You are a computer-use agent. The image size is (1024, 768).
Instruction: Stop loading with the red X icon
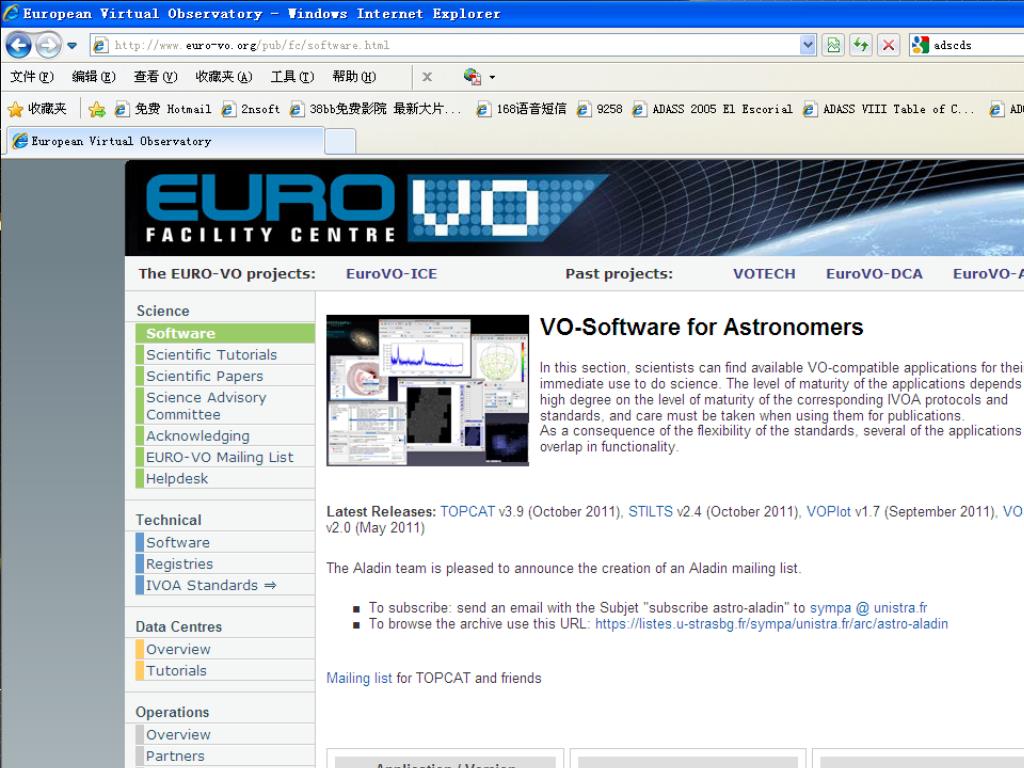pyautogui.click(x=888, y=45)
